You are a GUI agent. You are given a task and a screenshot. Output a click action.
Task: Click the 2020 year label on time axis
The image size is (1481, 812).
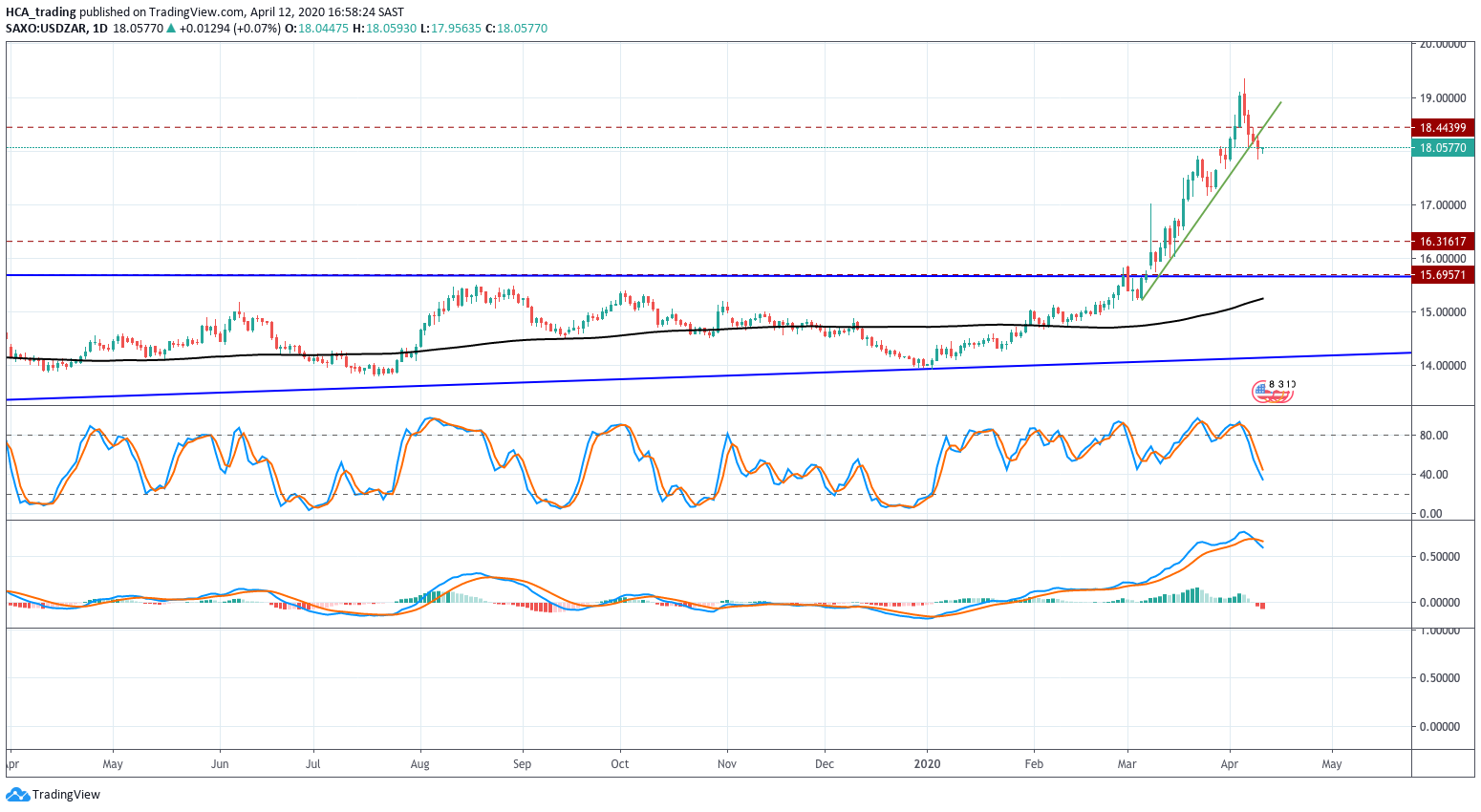[x=927, y=764]
